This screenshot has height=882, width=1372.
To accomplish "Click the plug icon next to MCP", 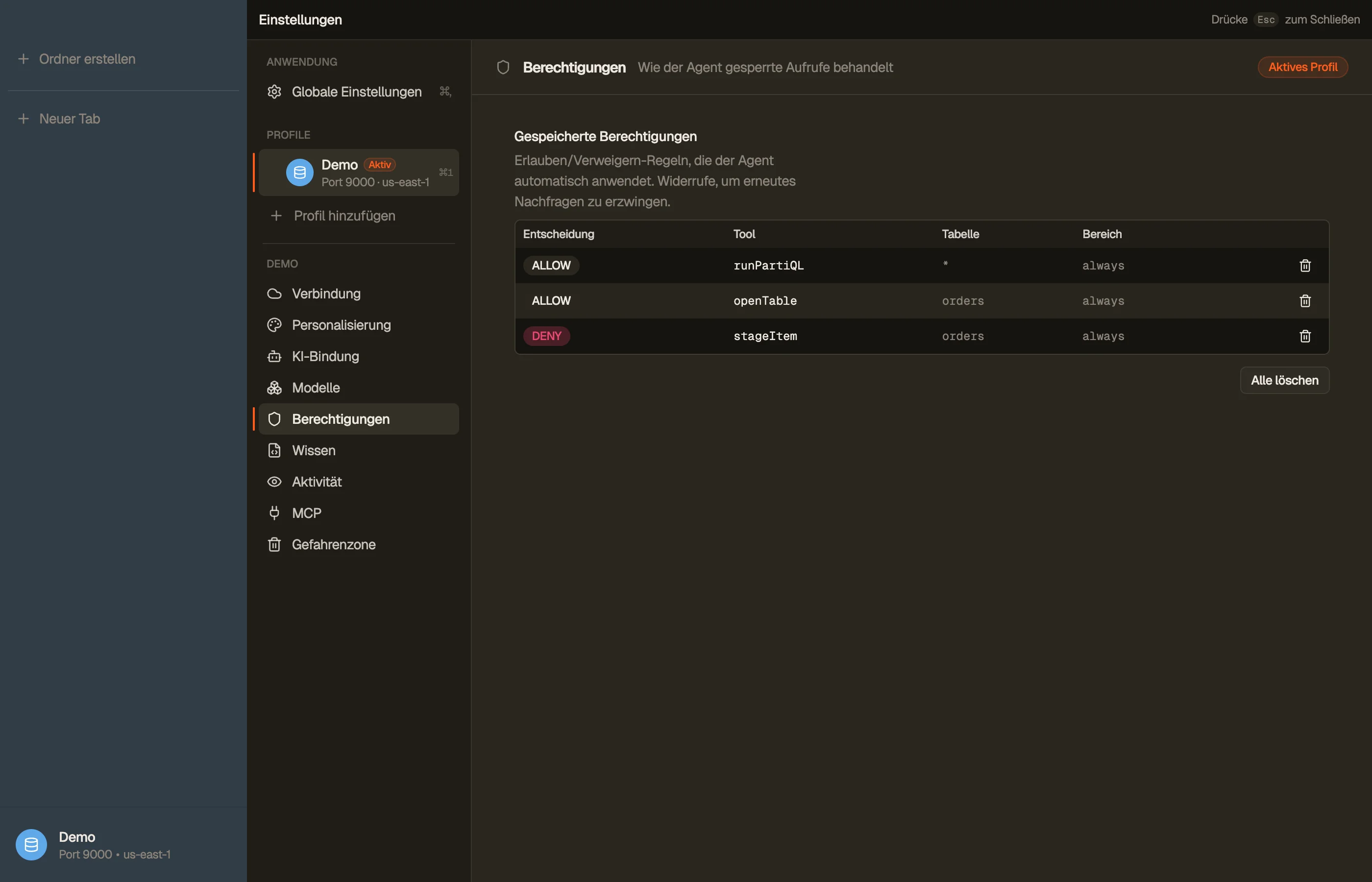I will click(x=274, y=513).
